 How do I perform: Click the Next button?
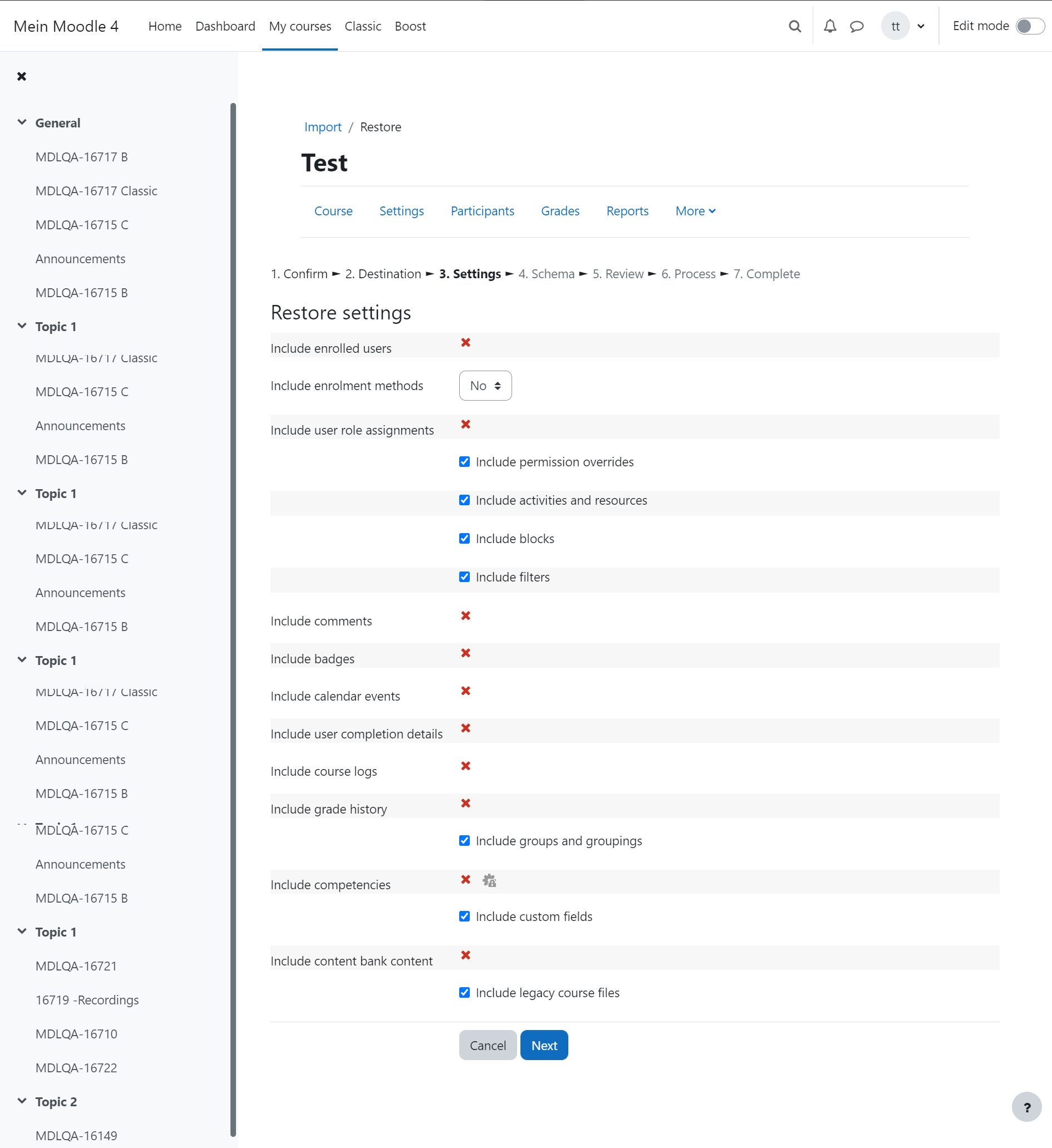pyautogui.click(x=544, y=1046)
